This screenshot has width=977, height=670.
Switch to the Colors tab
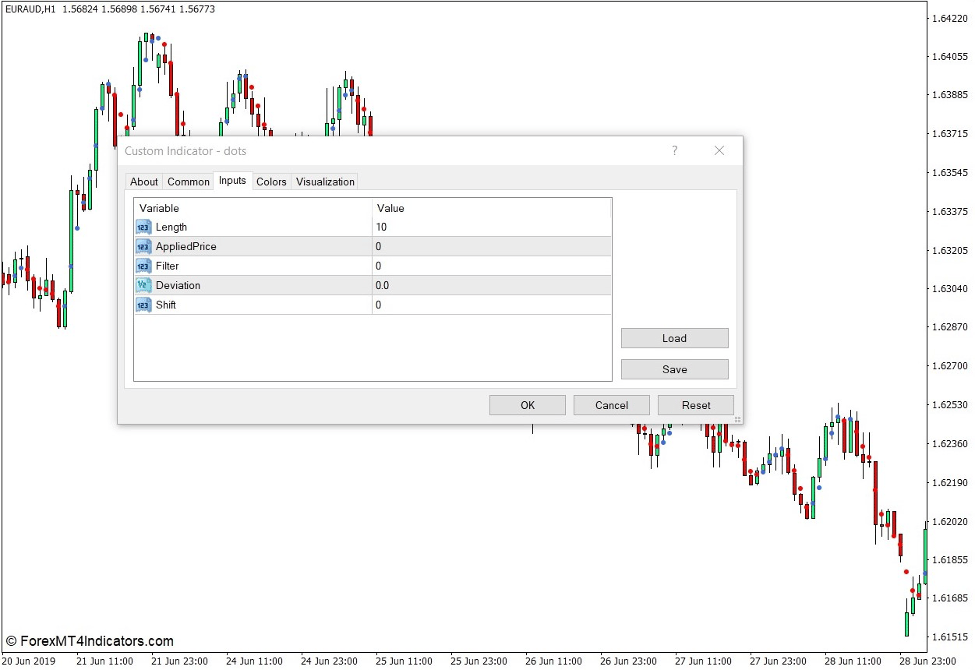(x=271, y=182)
